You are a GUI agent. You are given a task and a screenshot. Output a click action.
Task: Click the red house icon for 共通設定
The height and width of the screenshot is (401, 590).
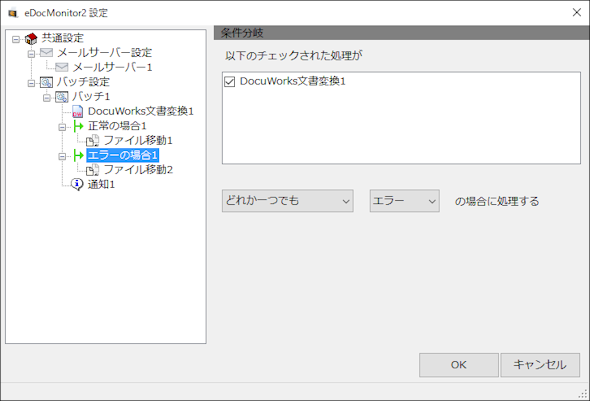31,38
